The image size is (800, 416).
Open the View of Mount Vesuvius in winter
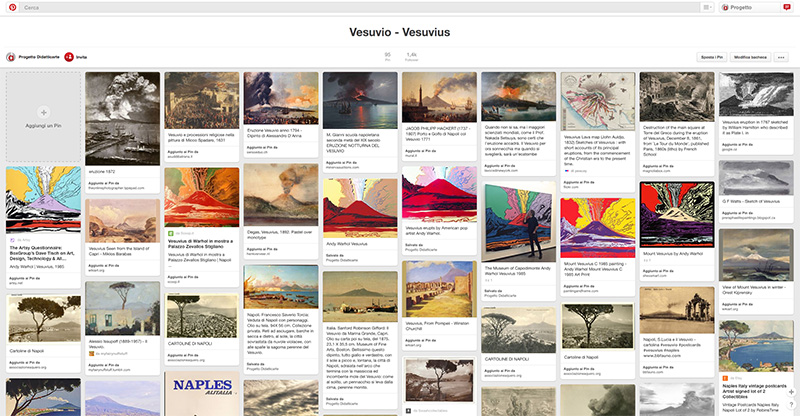tap(756, 255)
